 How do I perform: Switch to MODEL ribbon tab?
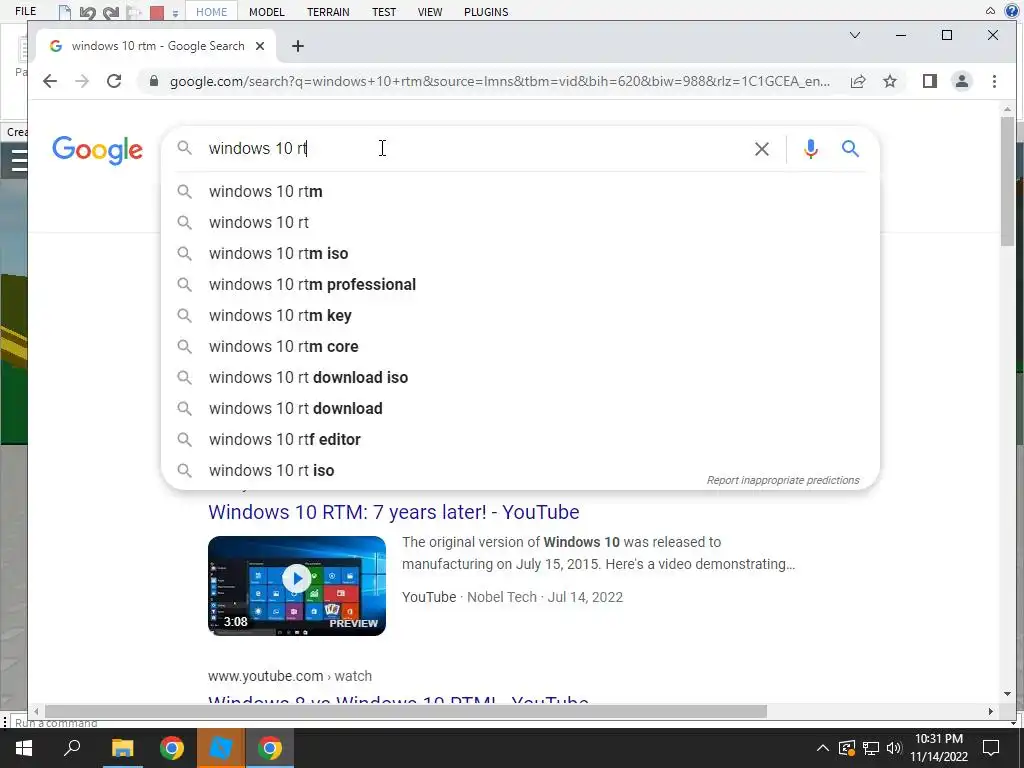click(x=266, y=12)
